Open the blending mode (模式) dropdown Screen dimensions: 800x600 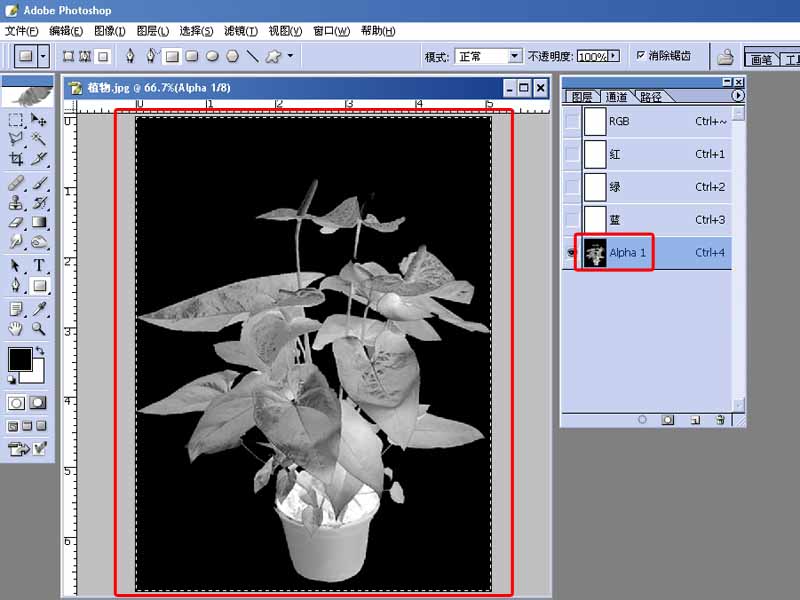(514, 56)
